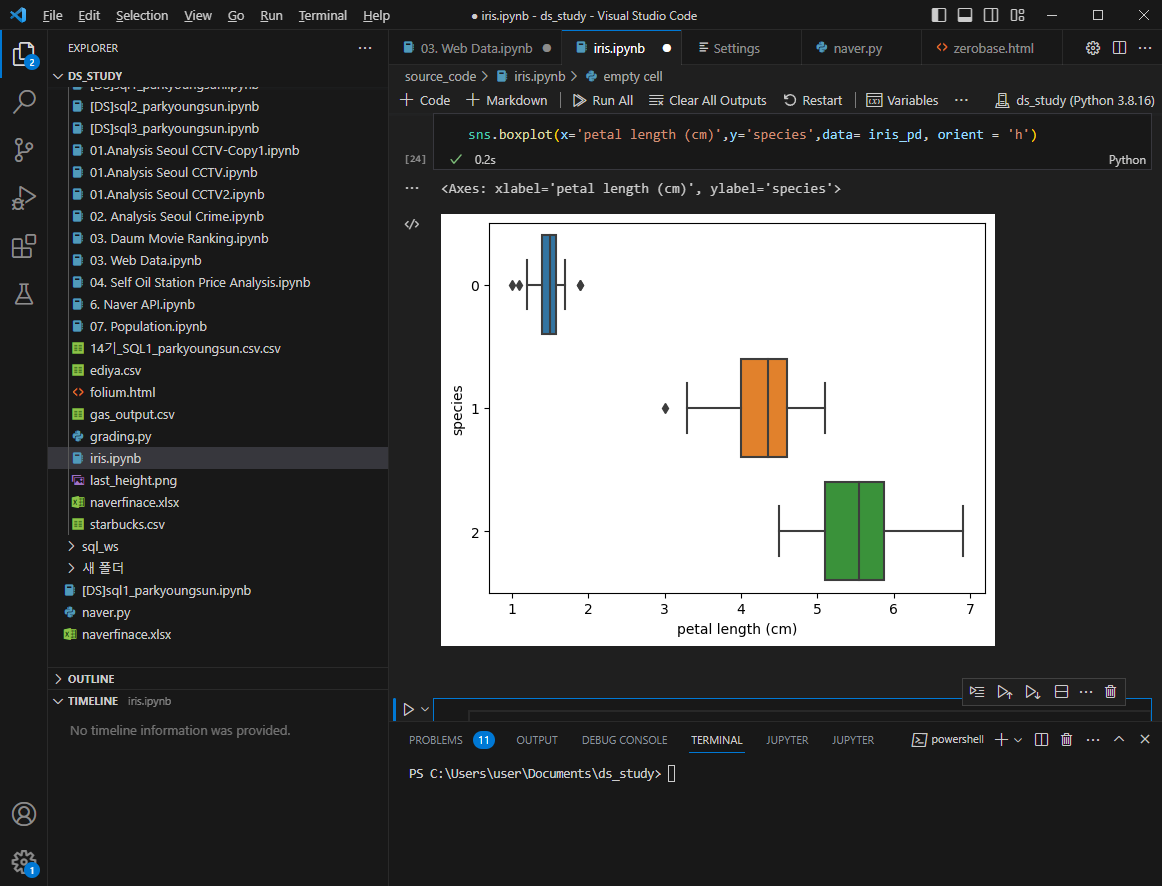
Task: Open cell output more actions ellipsis
Action: [x=412, y=188]
